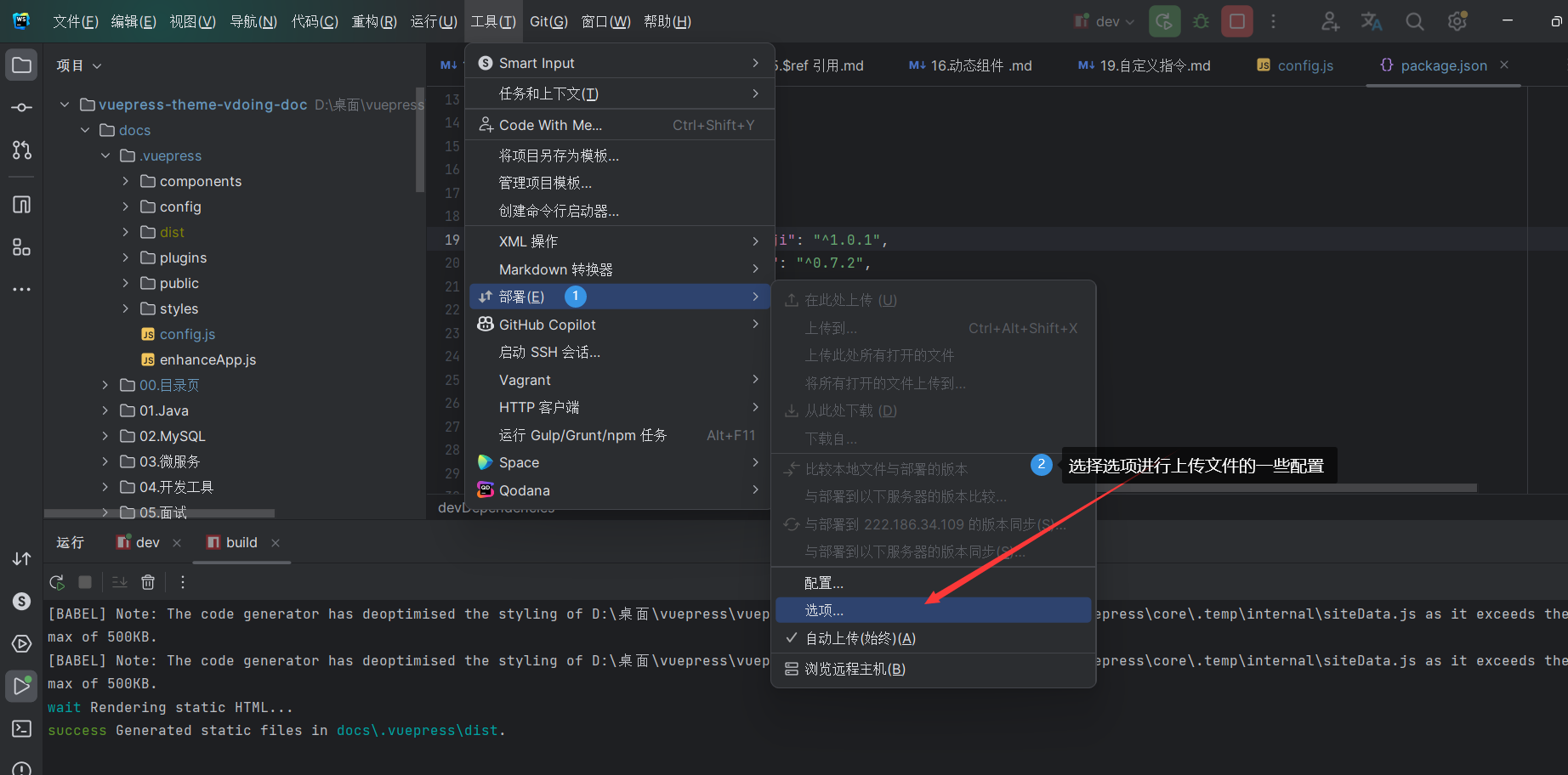Click the docs\.vuepress\dist output link
1568x775 pixels.
pos(418,731)
